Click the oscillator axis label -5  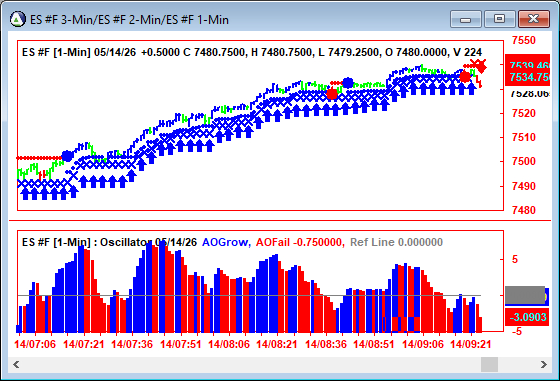tap(516, 331)
